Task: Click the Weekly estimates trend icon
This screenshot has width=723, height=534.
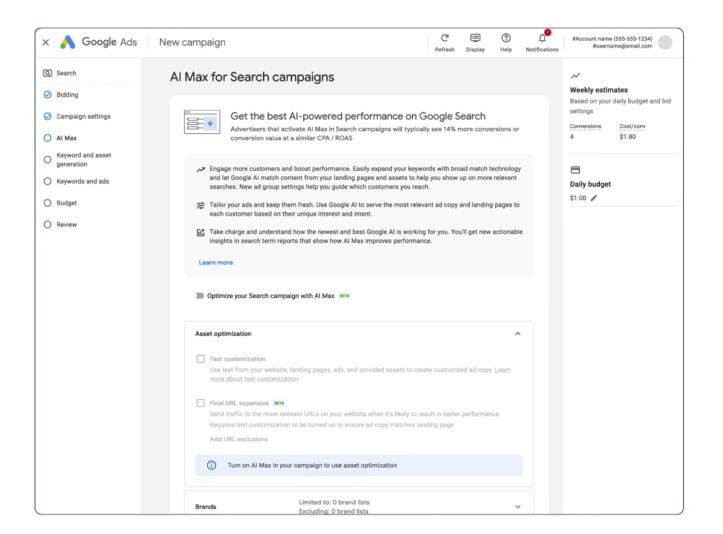Action: (x=575, y=76)
